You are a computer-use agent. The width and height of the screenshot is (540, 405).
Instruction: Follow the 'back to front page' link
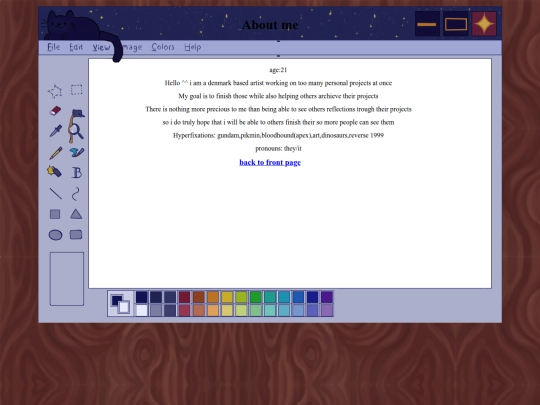click(x=270, y=163)
